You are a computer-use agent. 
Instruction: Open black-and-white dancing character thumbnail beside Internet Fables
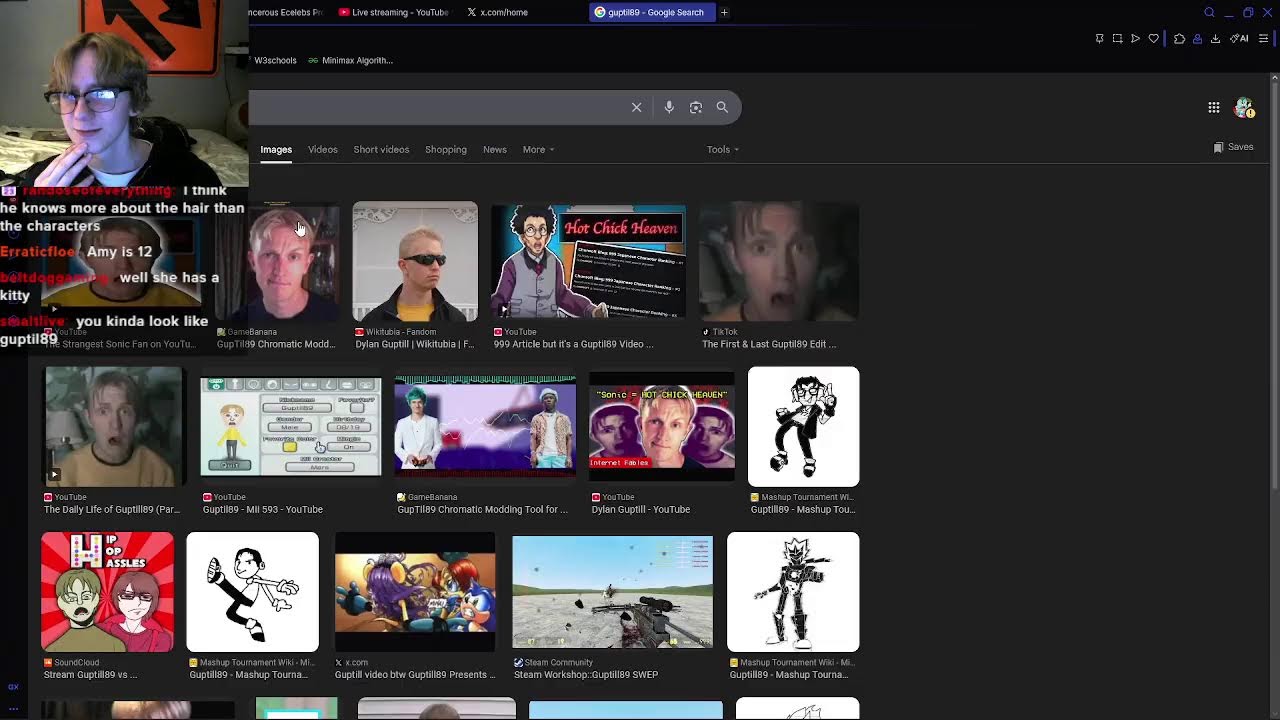804,427
